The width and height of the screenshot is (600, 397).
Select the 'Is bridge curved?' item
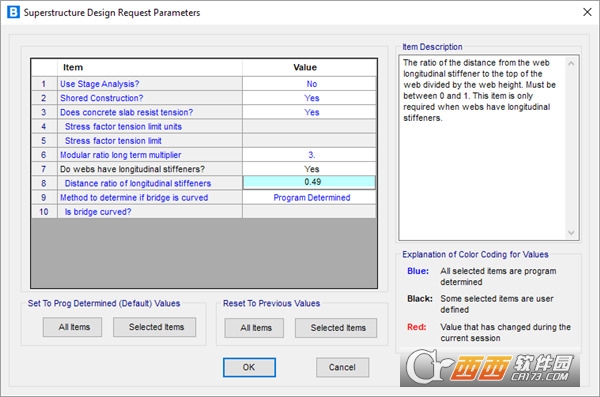pyautogui.click(x=150, y=211)
